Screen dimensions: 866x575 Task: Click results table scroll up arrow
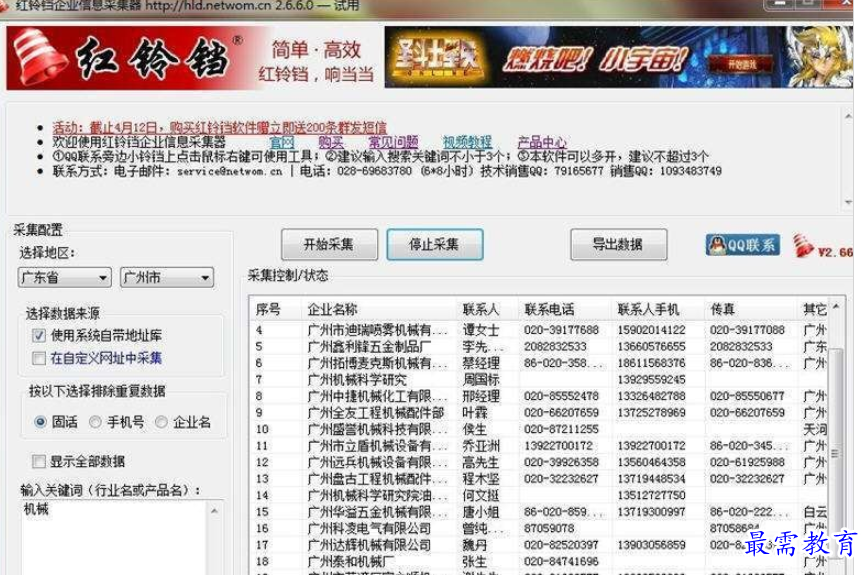click(x=836, y=307)
